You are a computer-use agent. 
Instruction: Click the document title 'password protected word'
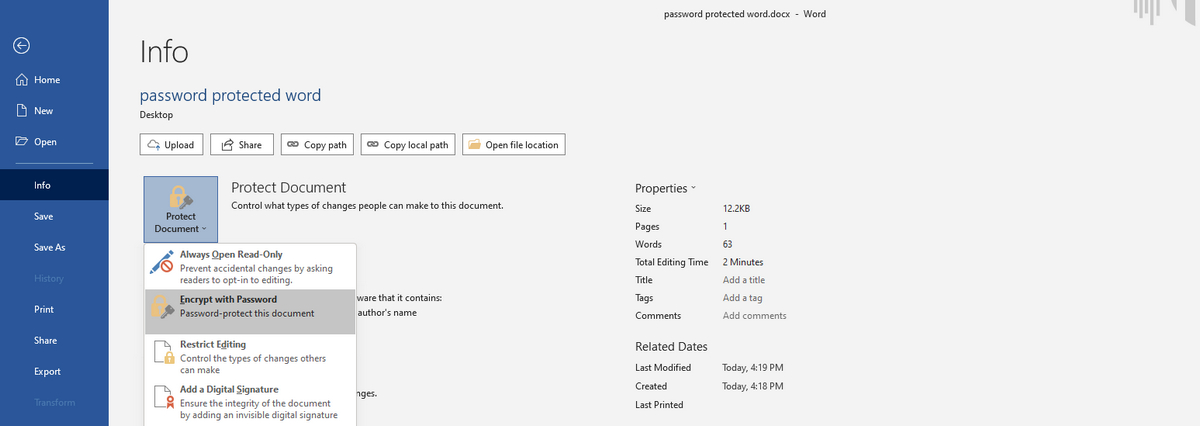pos(230,96)
